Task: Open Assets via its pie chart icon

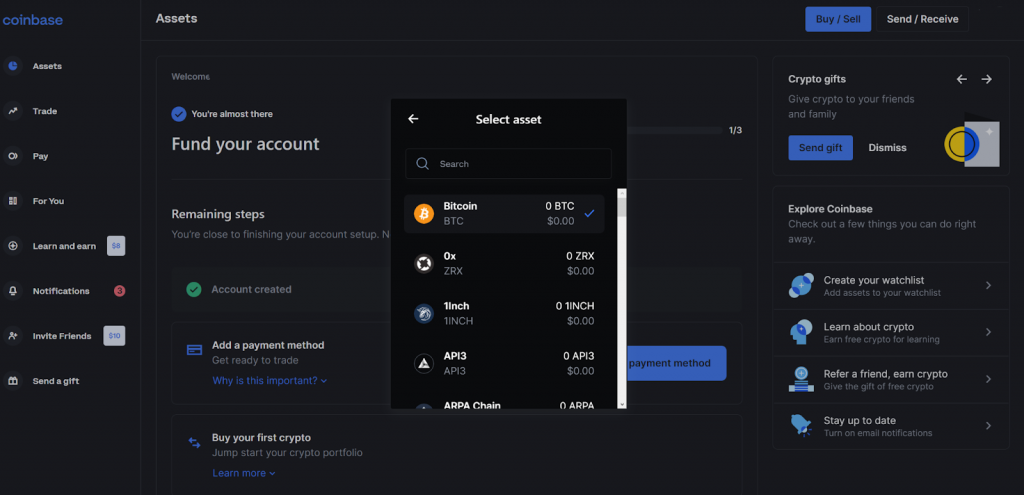Action: [x=12, y=66]
